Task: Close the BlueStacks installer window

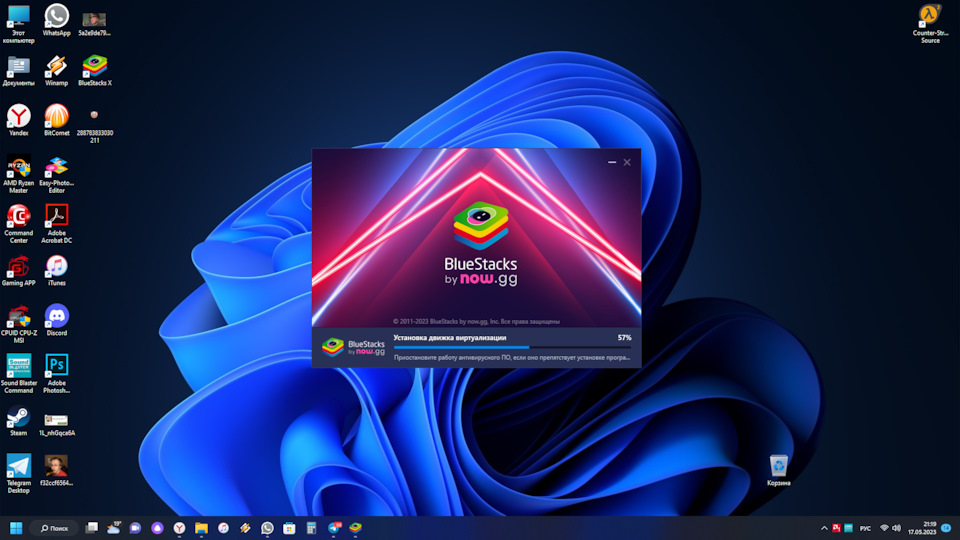Action: 627,162
